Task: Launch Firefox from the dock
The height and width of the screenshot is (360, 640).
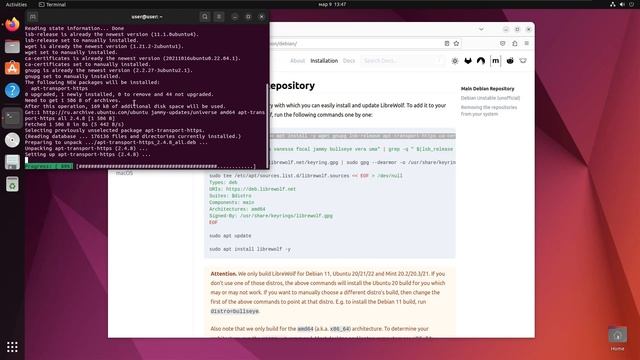Action: [12, 24]
